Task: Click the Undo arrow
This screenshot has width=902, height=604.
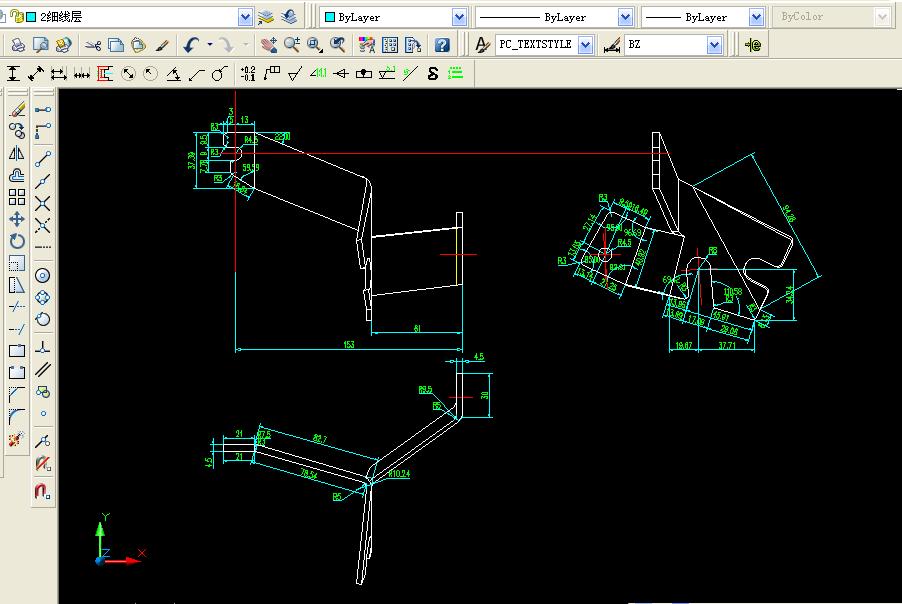Action: click(x=191, y=44)
